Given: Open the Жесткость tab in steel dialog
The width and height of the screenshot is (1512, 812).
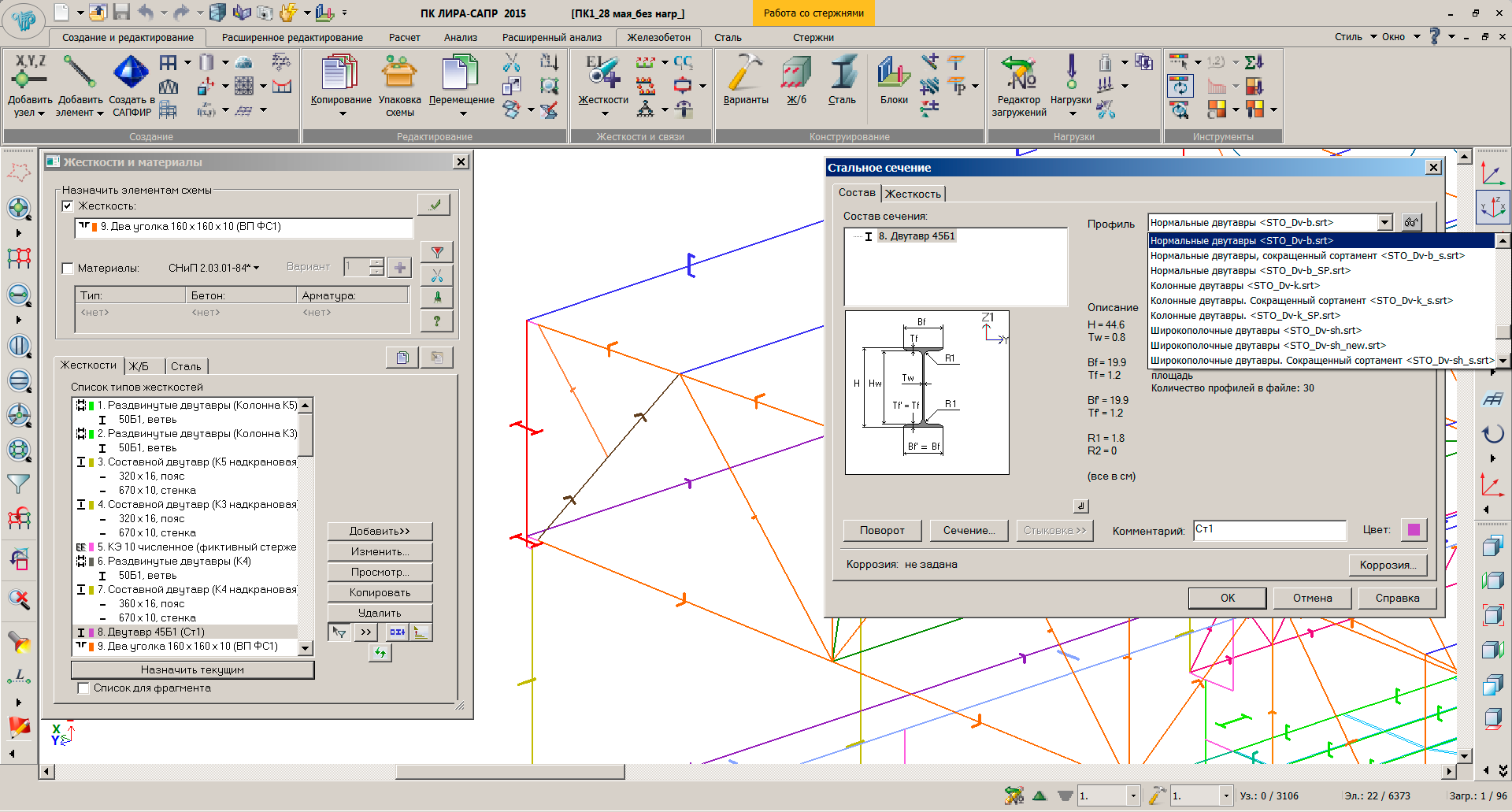Looking at the screenshot, I should pyautogui.click(x=913, y=194).
